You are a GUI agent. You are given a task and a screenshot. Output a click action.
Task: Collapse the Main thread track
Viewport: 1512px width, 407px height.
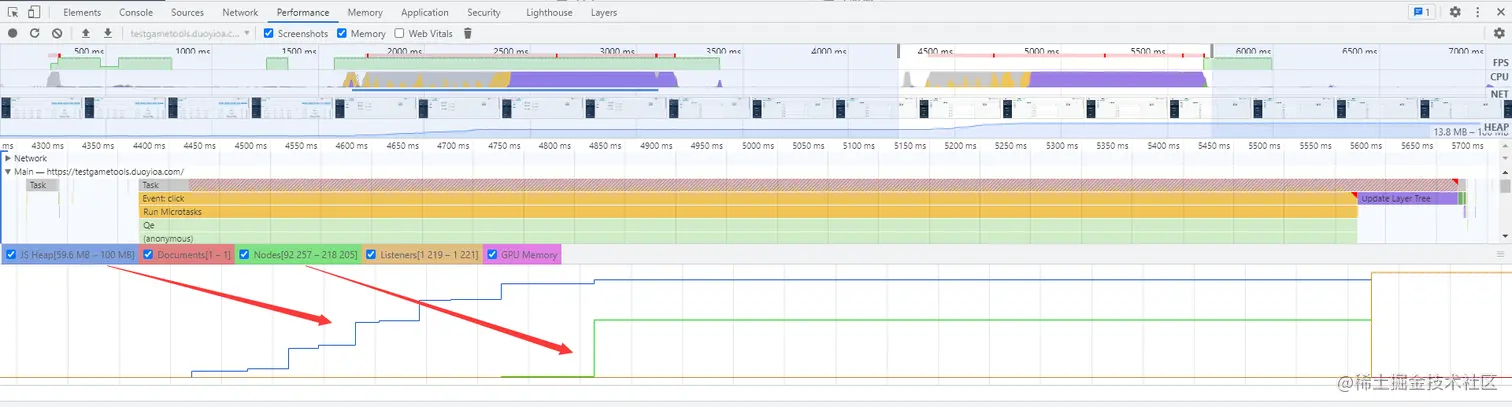8,172
